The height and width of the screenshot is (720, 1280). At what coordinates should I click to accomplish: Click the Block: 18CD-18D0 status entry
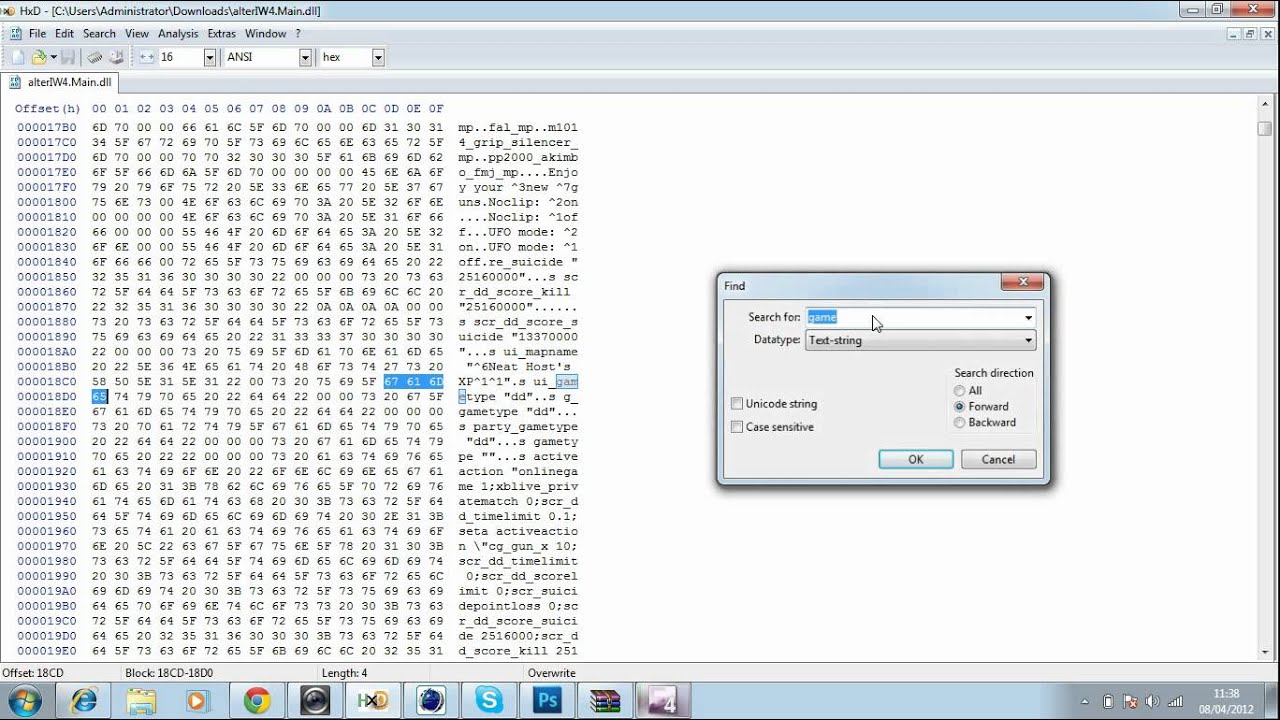[167, 674]
